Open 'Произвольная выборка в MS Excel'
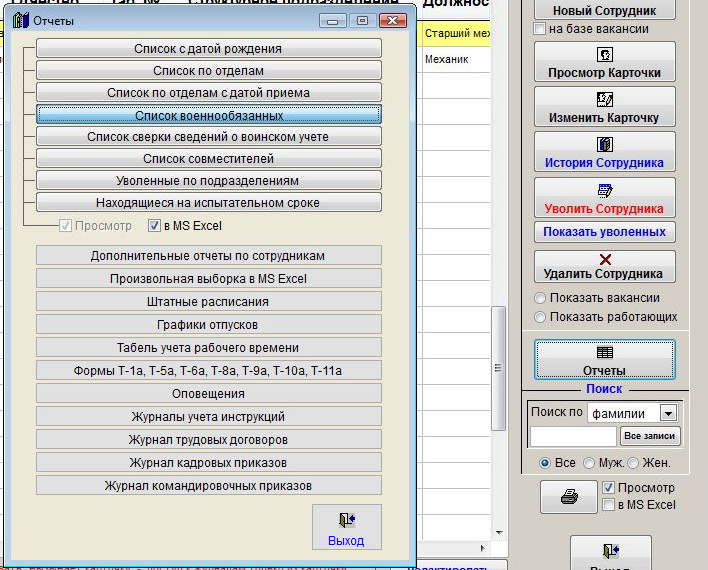The image size is (708, 570). click(x=209, y=278)
